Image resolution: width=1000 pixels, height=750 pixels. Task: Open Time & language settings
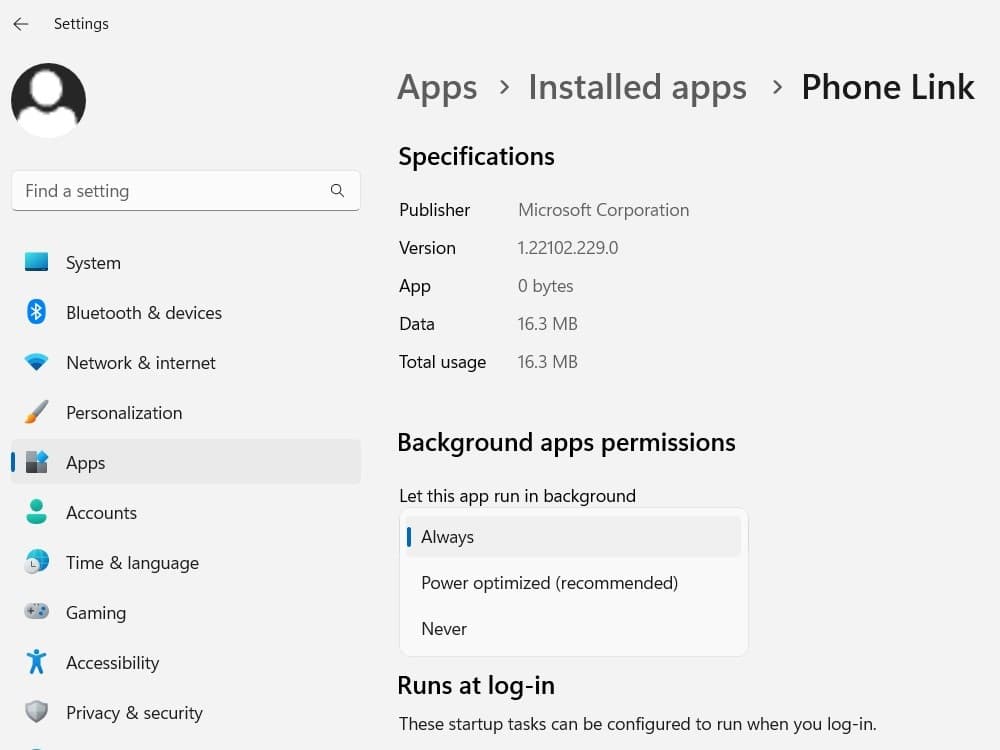tap(132, 563)
